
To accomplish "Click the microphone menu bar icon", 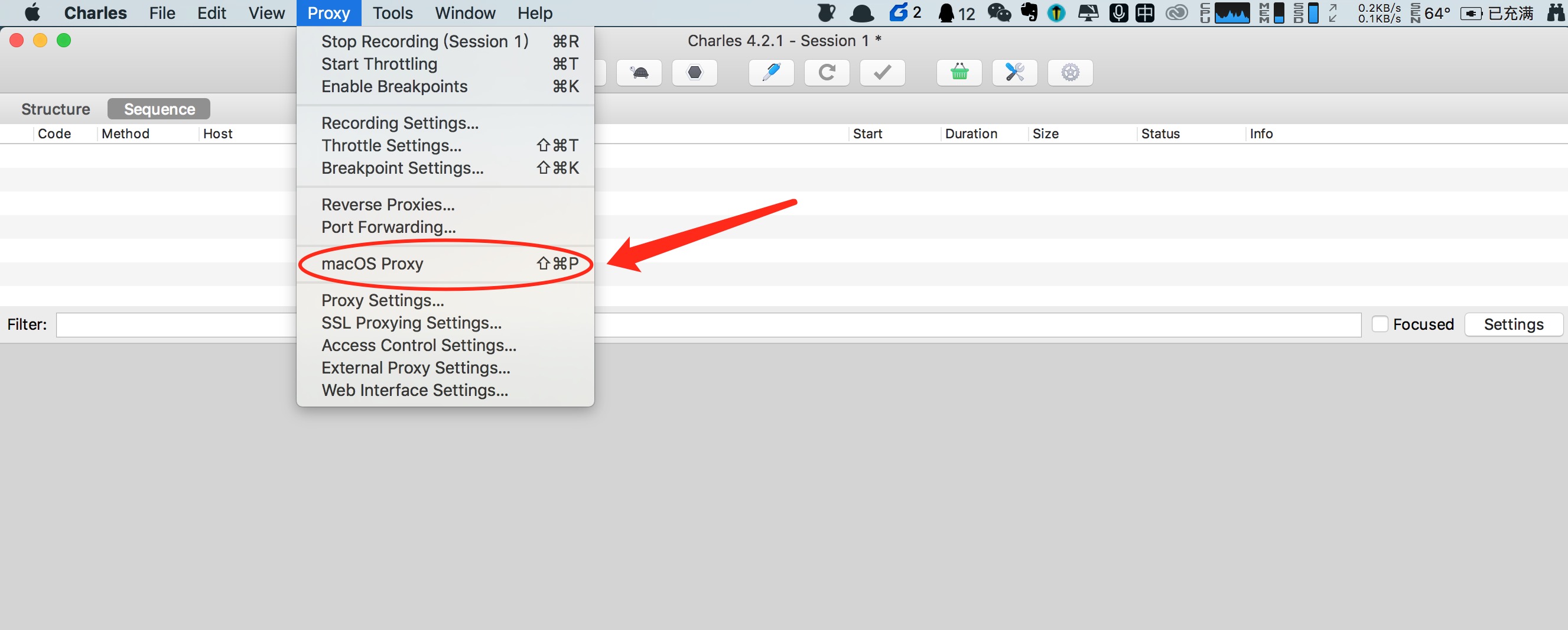I will (1118, 13).
